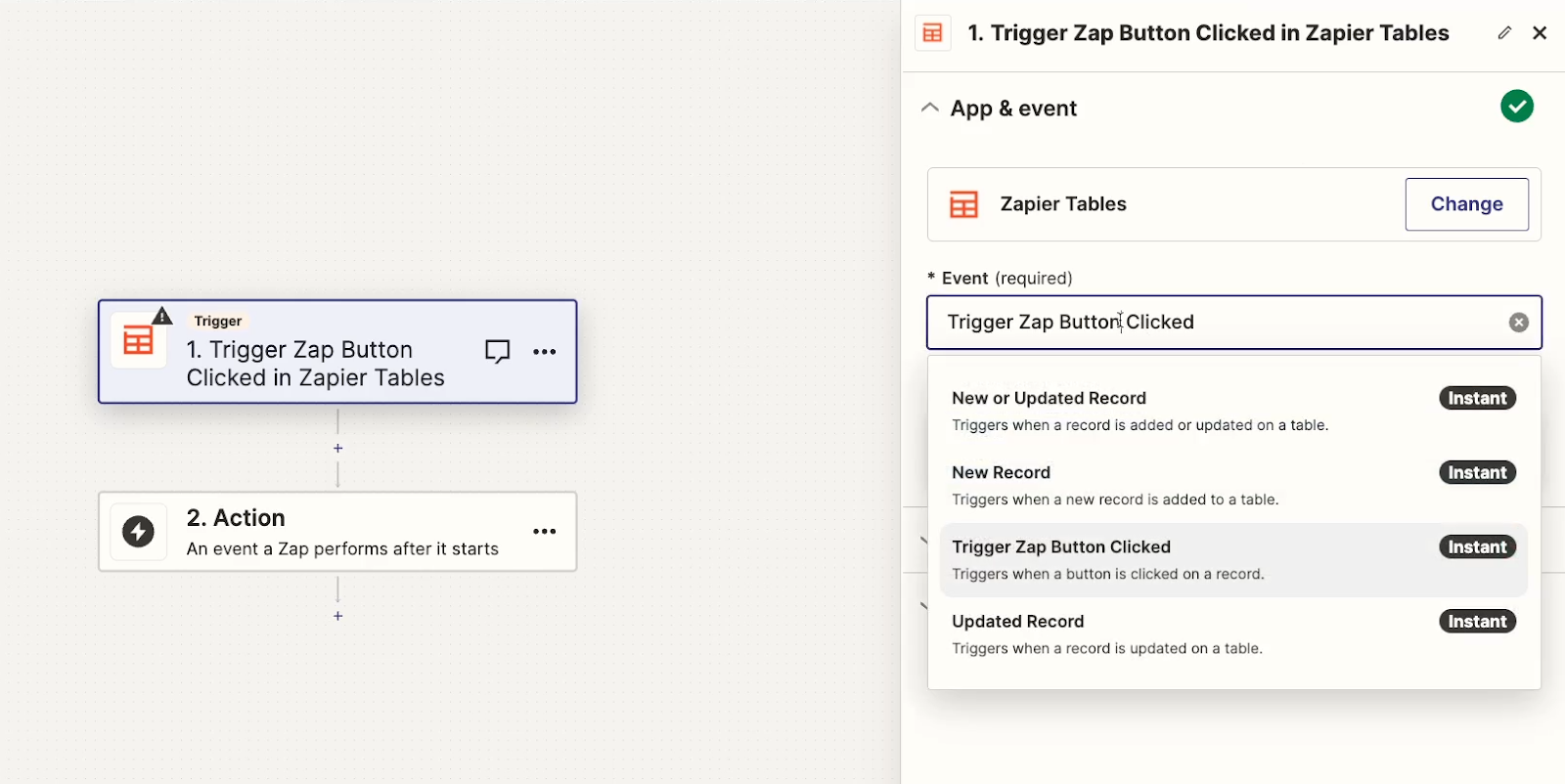Click Zapier Tables icon in panel header
This screenshot has width=1565, height=784.
(x=933, y=33)
